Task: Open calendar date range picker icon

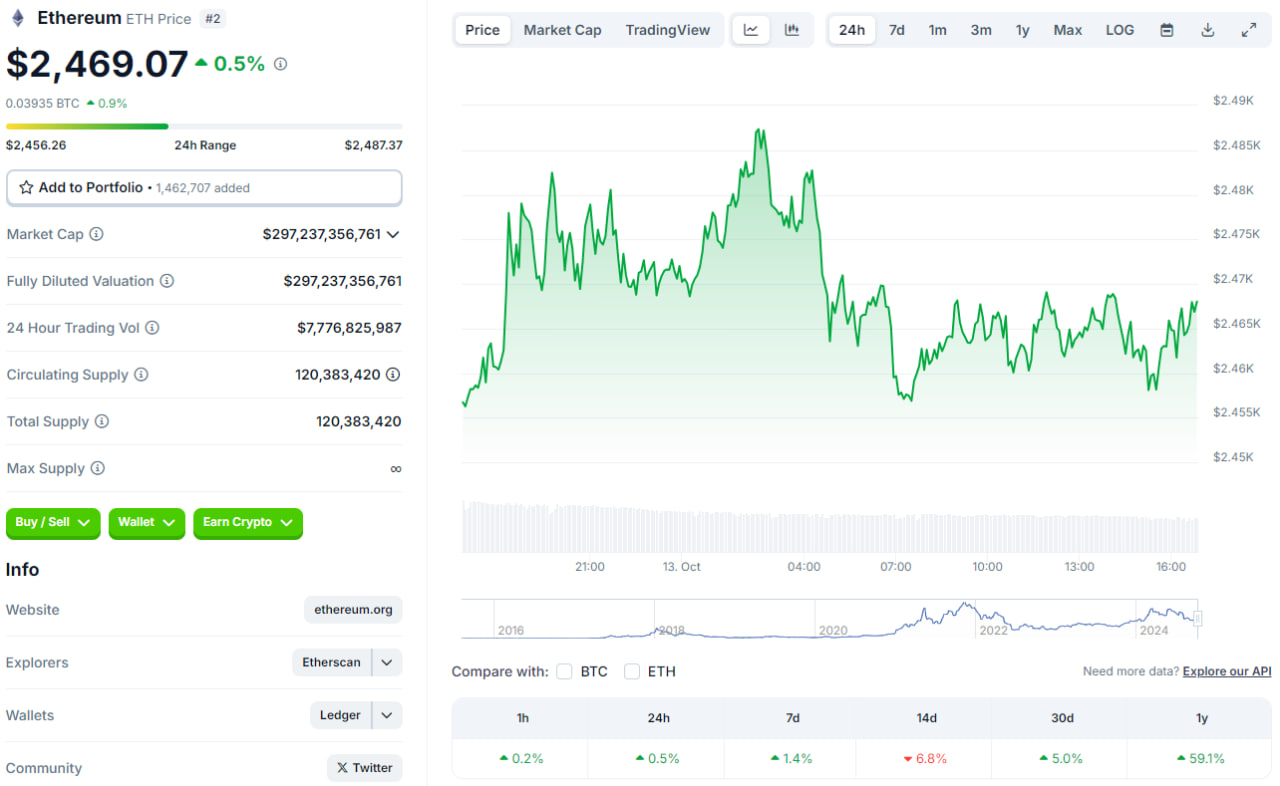Action: tap(1167, 30)
